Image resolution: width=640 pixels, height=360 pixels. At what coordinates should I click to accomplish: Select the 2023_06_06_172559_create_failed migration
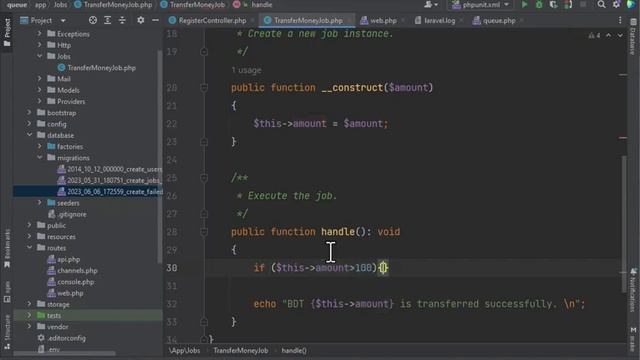pyautogui.click(x=110, y=191)
